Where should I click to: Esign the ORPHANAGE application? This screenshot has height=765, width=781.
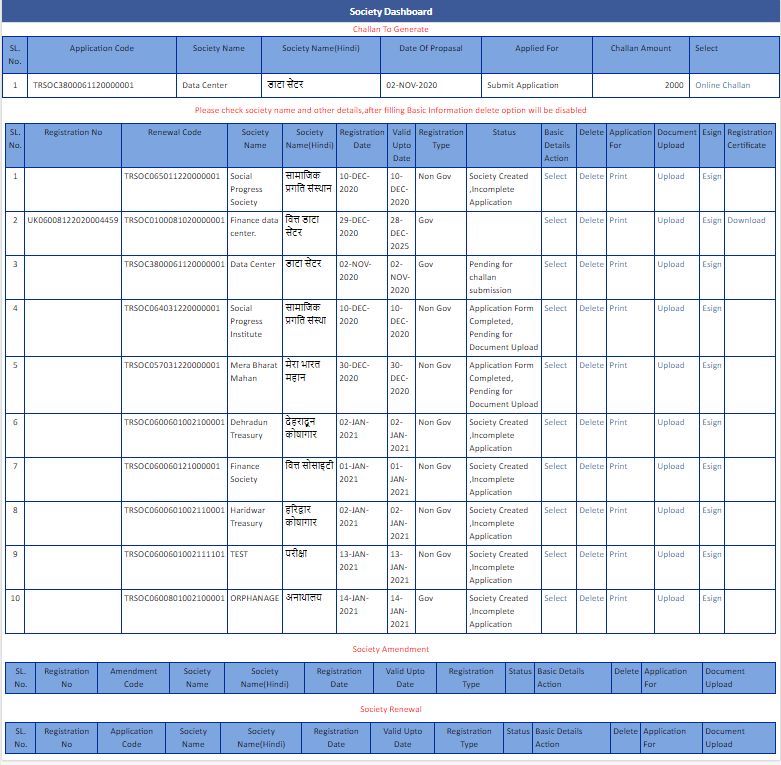tap(712, 598)
